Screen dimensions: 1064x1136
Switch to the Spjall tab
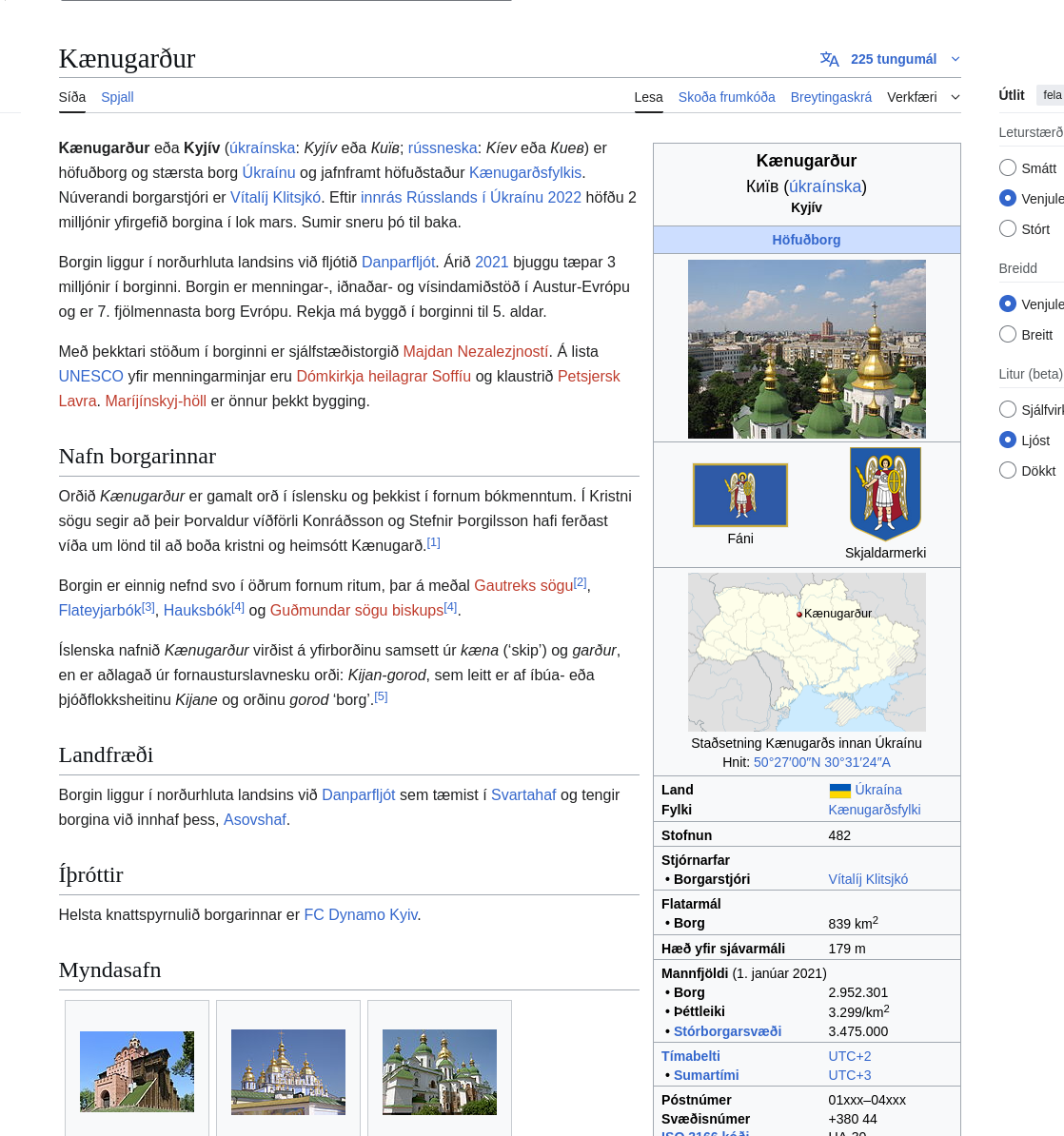(x=117, y=97)
